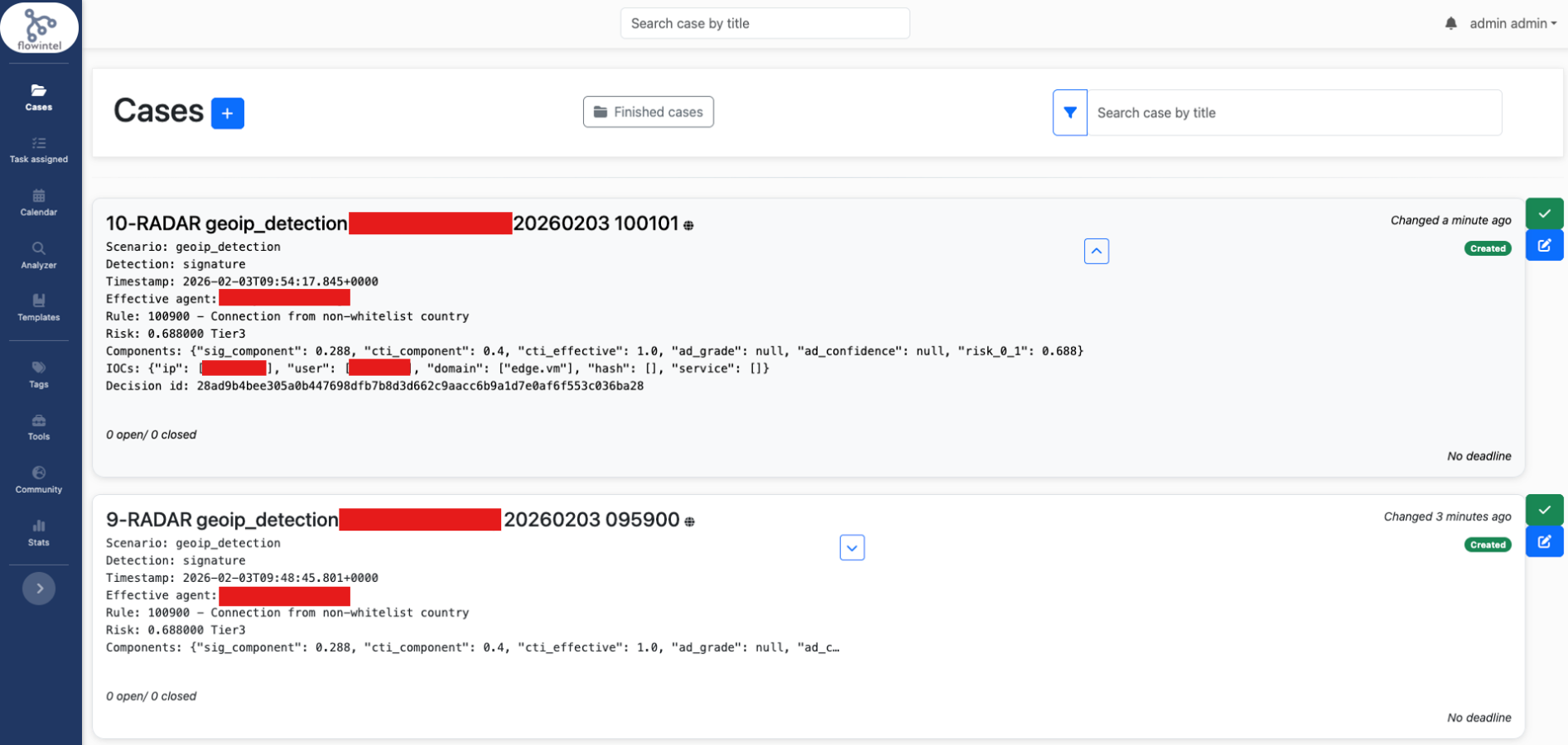
Task: Click the top Search case by title field
Action: click(x=765, y=24)
